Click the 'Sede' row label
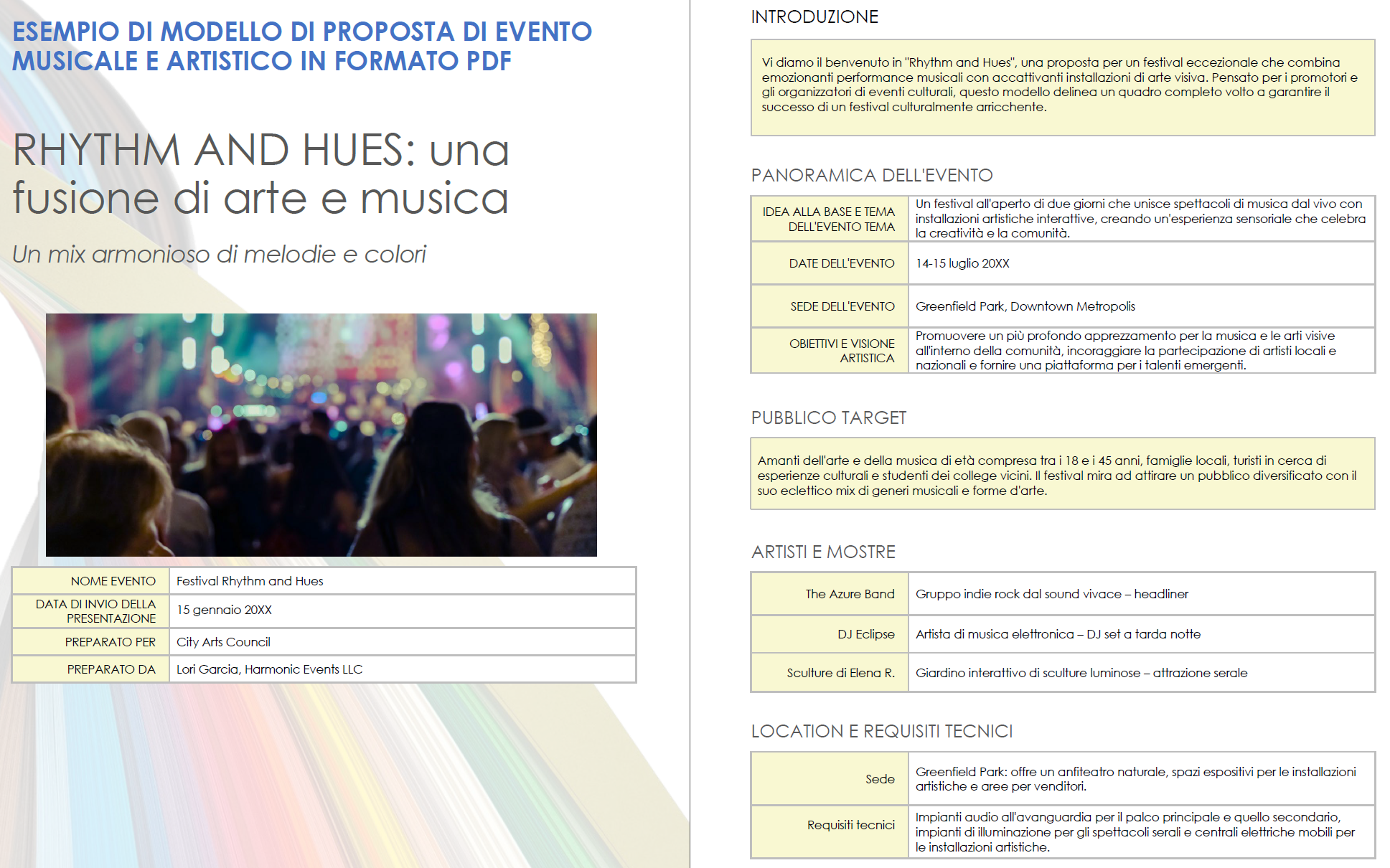Screen dimensions: 1390x868 tap(830, 779)
